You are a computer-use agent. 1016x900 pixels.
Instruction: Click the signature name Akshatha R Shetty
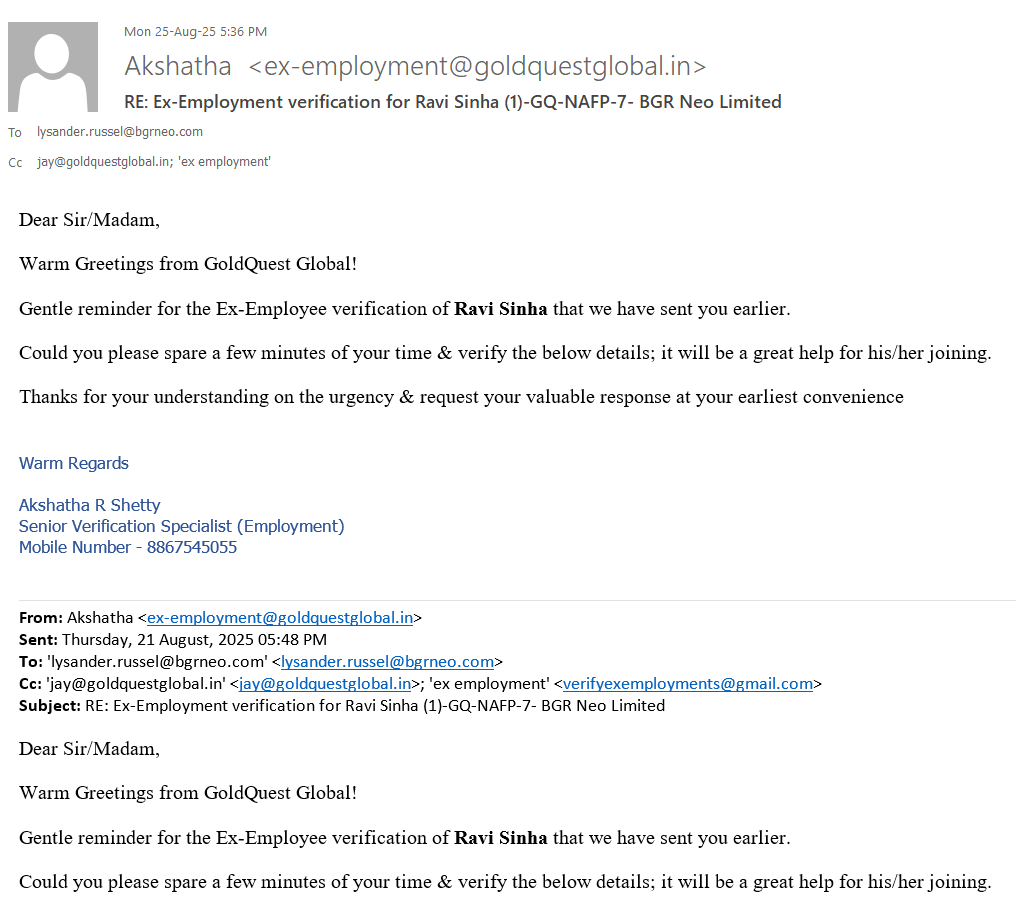[90, 505]
